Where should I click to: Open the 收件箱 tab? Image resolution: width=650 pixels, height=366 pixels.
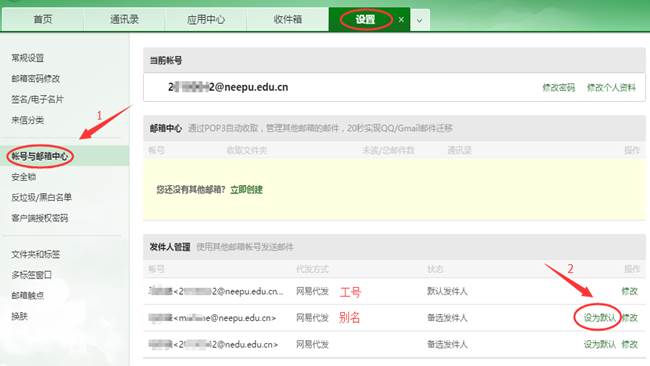pos(287,19)
